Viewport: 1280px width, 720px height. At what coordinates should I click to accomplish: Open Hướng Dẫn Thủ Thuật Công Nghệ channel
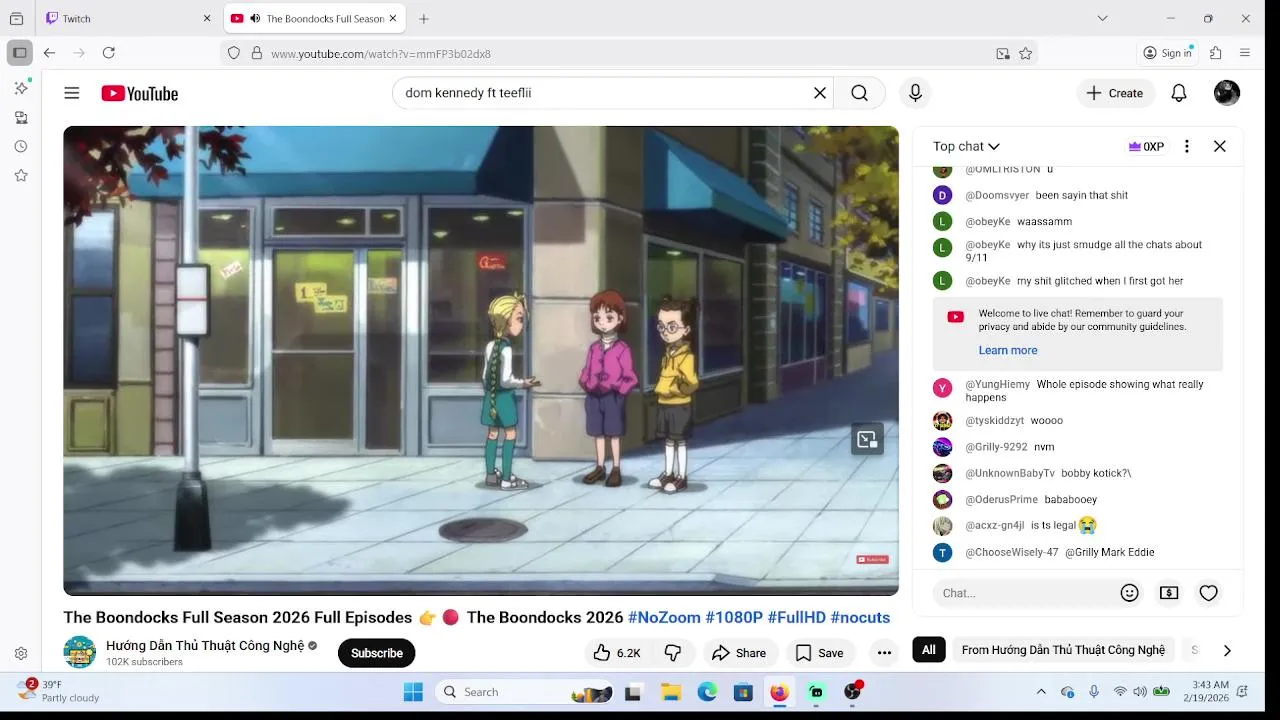click(x=205, y=645)
